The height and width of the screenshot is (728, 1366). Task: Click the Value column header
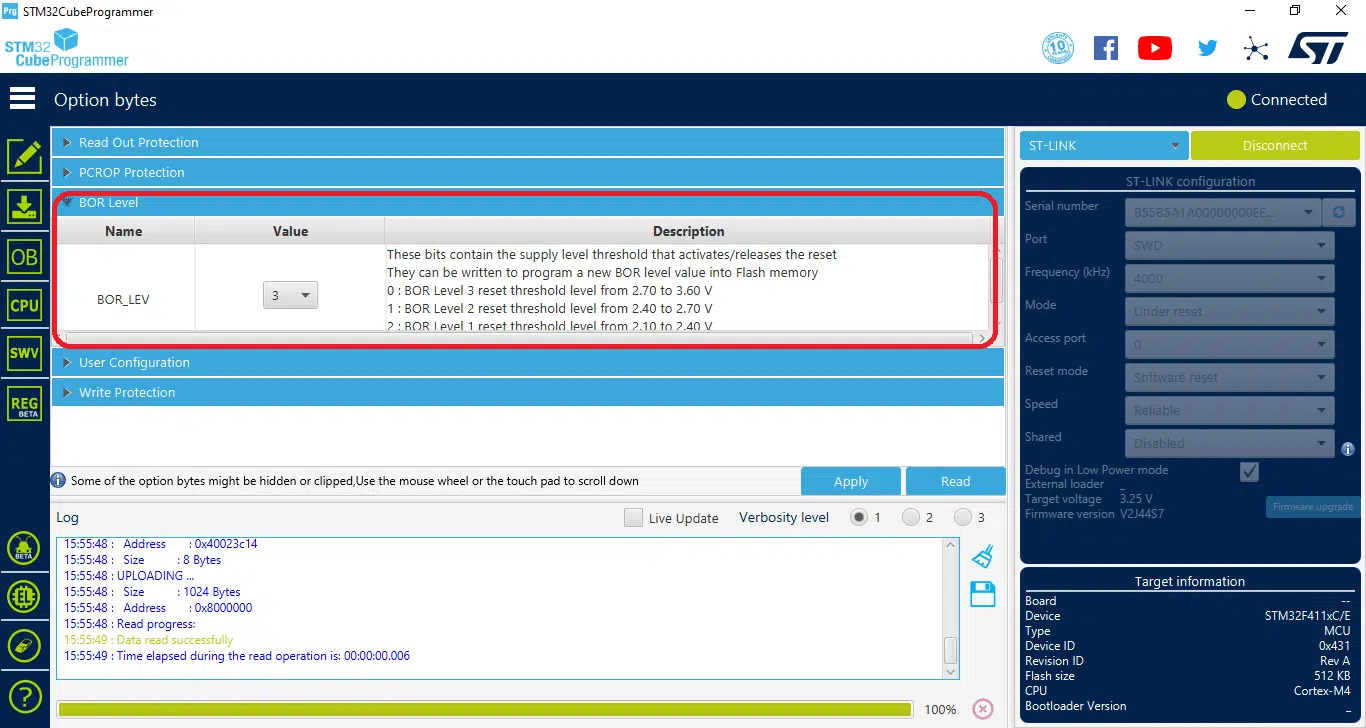(x=290, y=231)
